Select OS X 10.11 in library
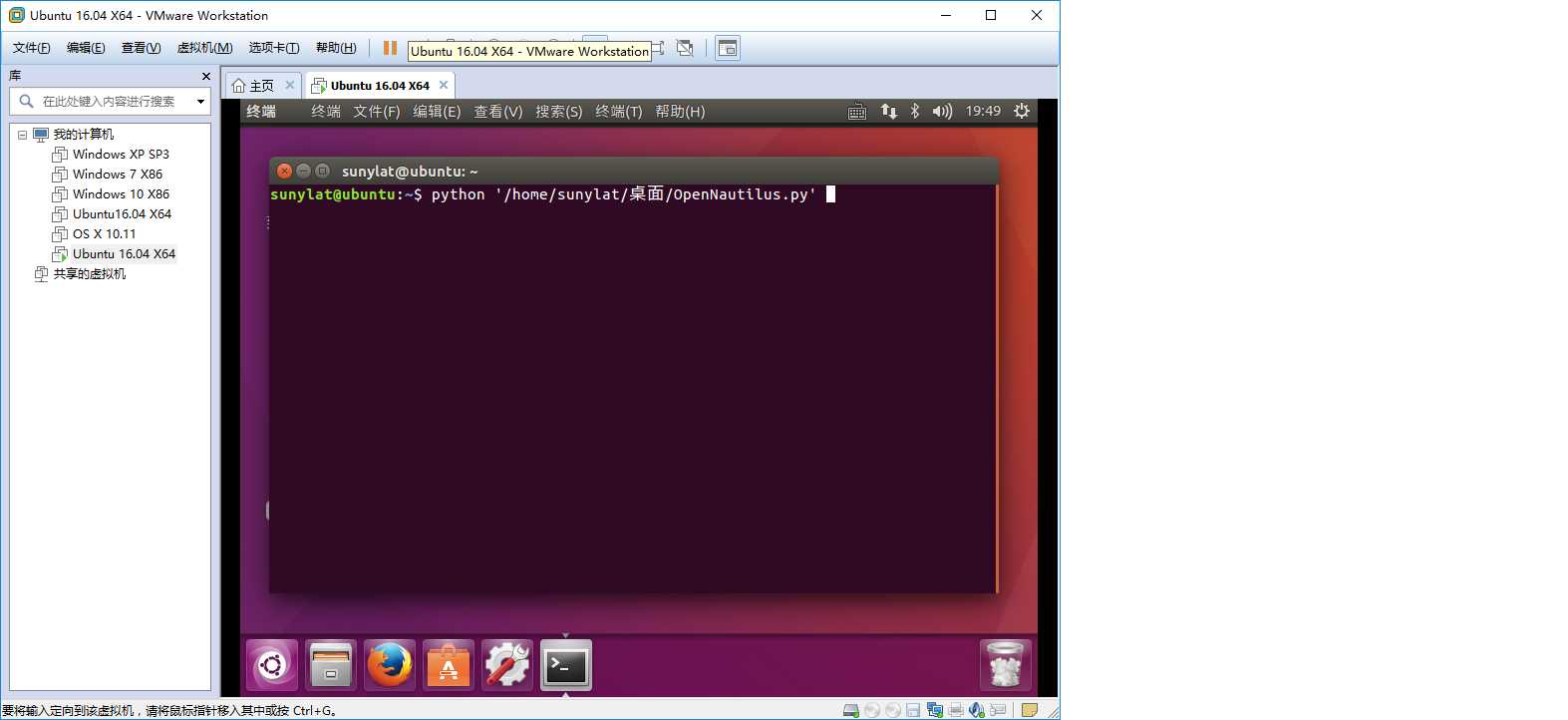This screenshot has width=1568, height=720. click(x=104, y=234)
